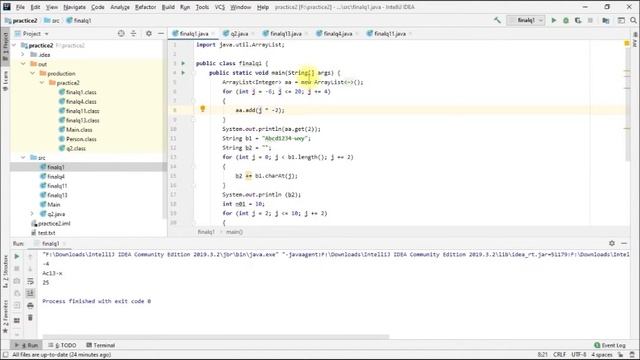This screenshot has height=360, width=640.
Task: Open the VCS menu
Action: [x=220, y=7]
